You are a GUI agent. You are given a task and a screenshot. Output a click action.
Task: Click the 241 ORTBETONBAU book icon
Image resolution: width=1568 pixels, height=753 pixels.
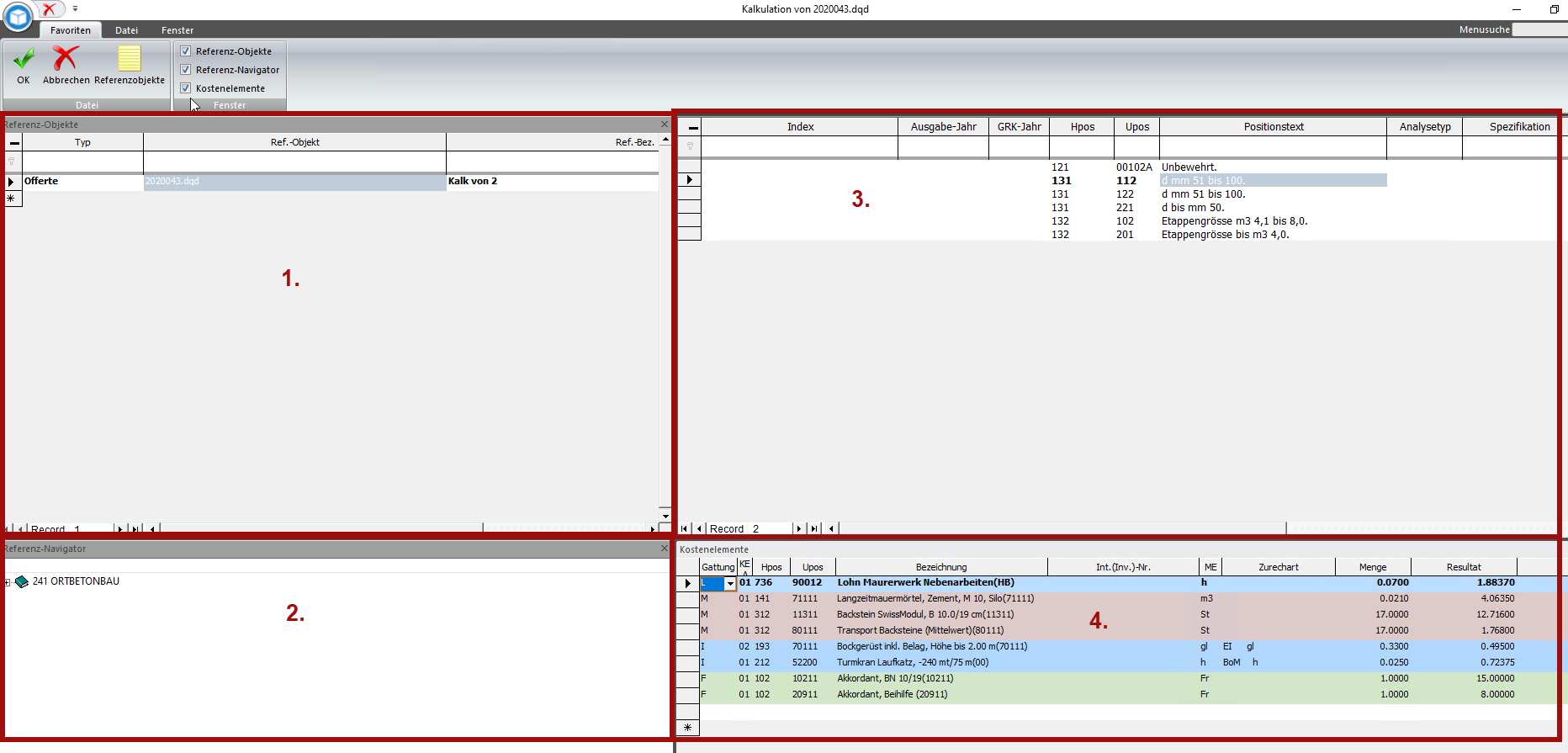(x=22, y=581)
